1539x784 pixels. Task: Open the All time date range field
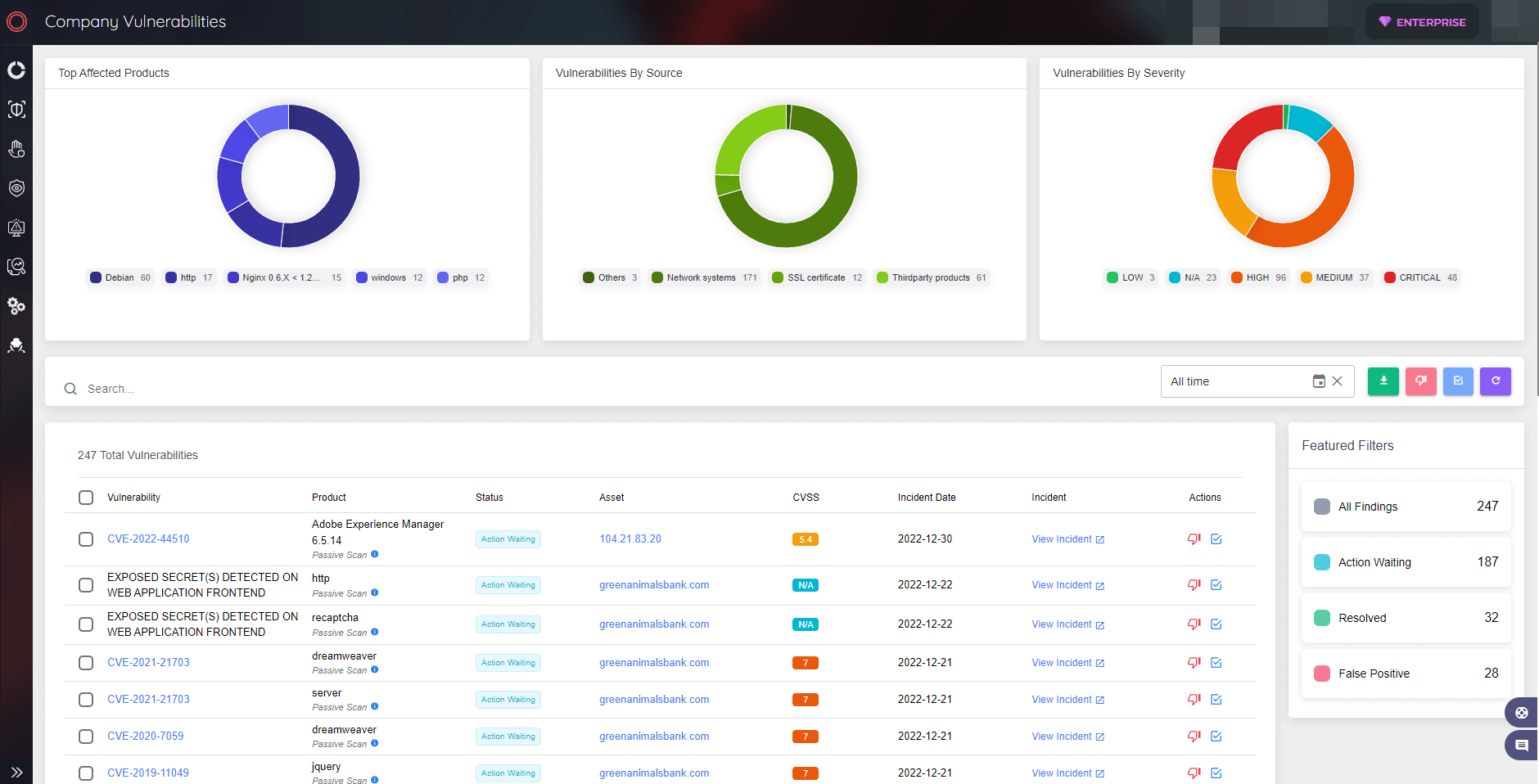[1257, 381]
